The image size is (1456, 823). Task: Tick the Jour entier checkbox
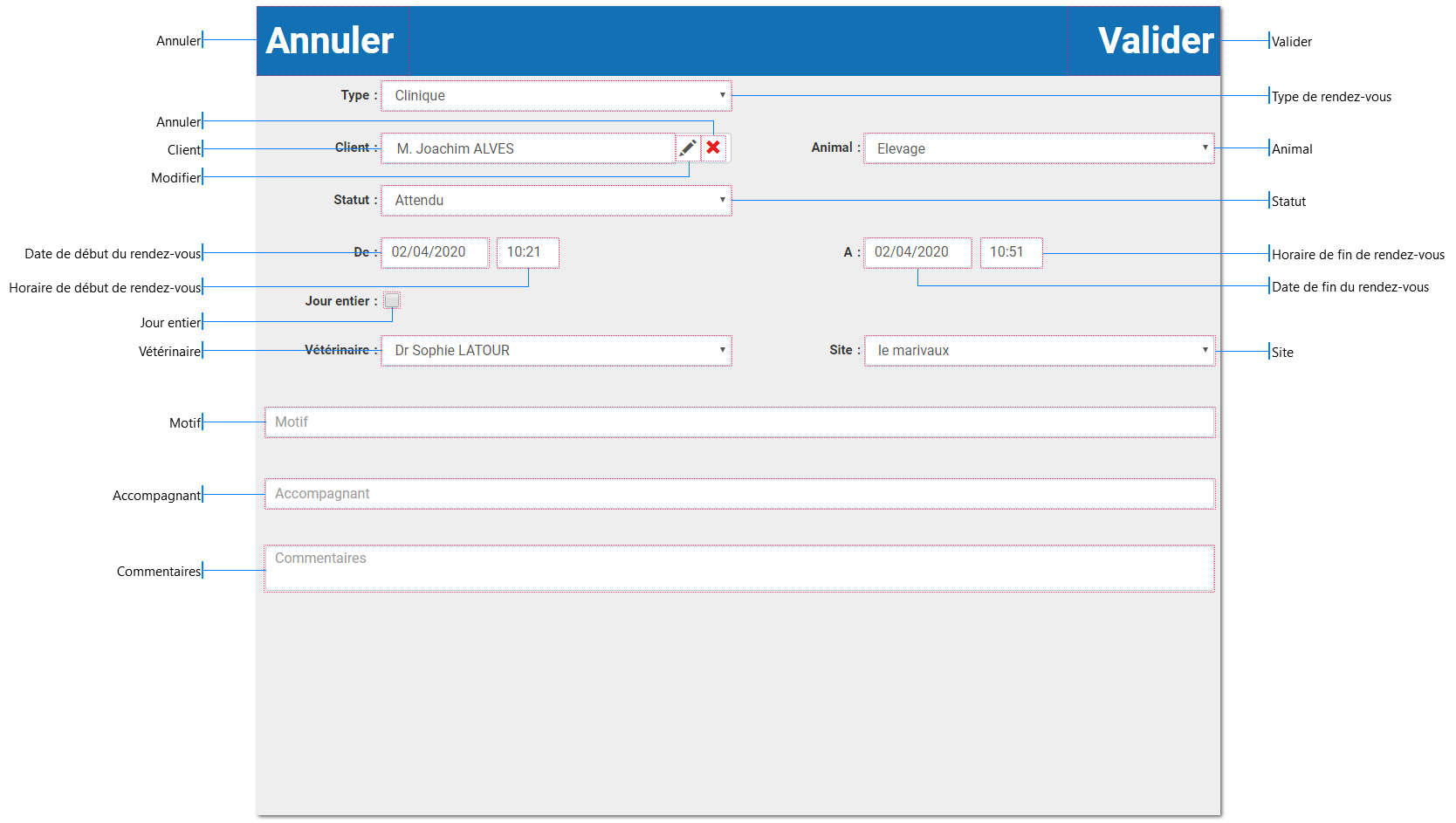392,300
